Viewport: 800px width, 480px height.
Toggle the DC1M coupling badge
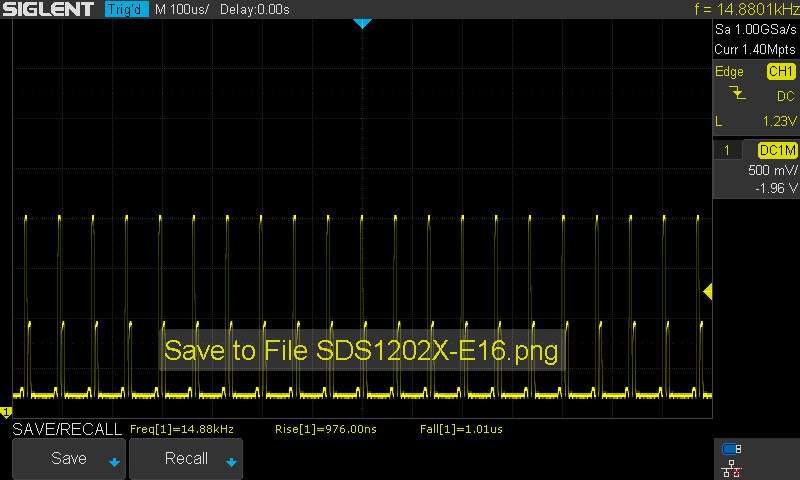tap(777, 150)
